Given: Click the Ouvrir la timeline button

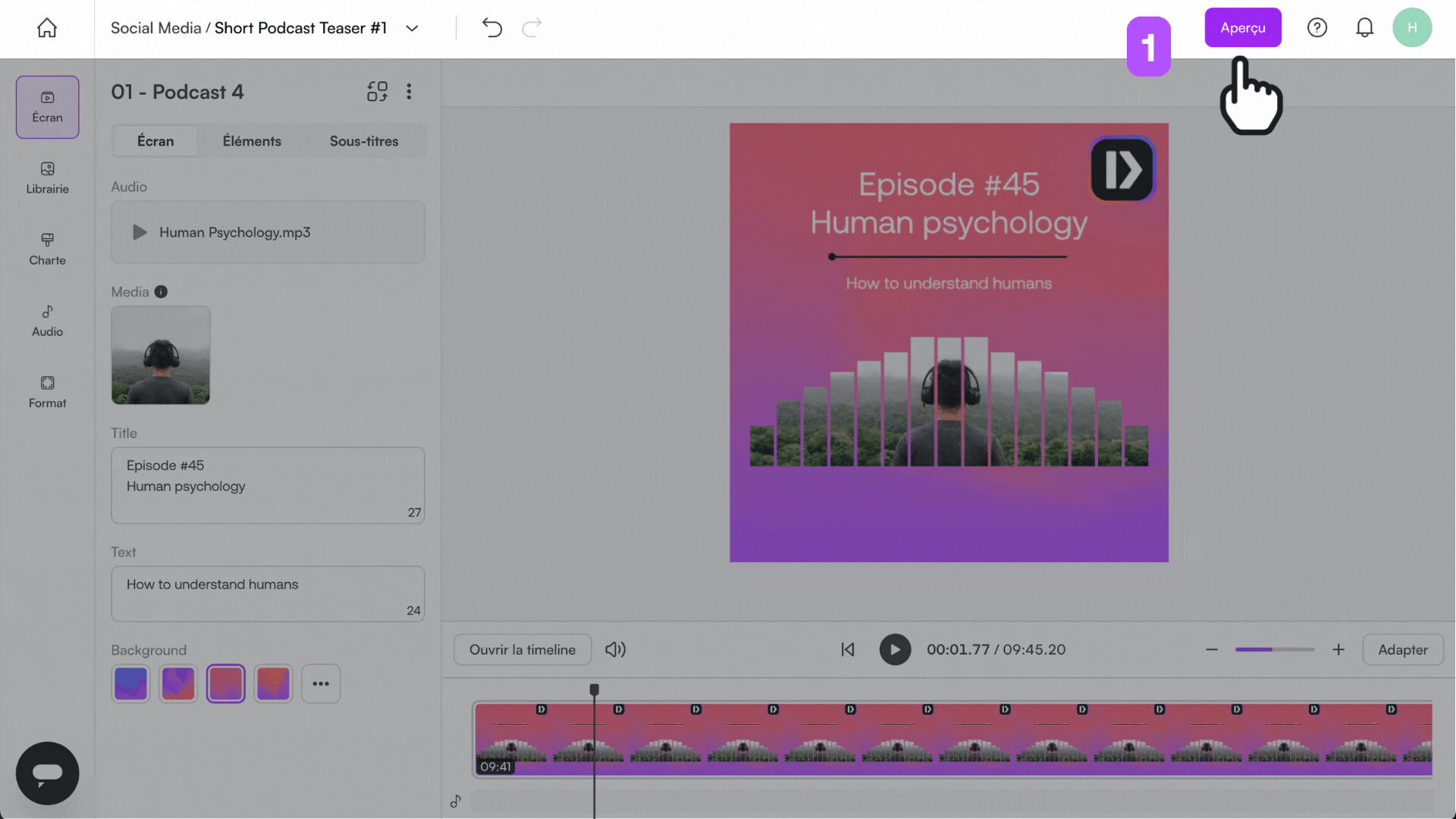Looking at the screenshot, I should 522,649.
